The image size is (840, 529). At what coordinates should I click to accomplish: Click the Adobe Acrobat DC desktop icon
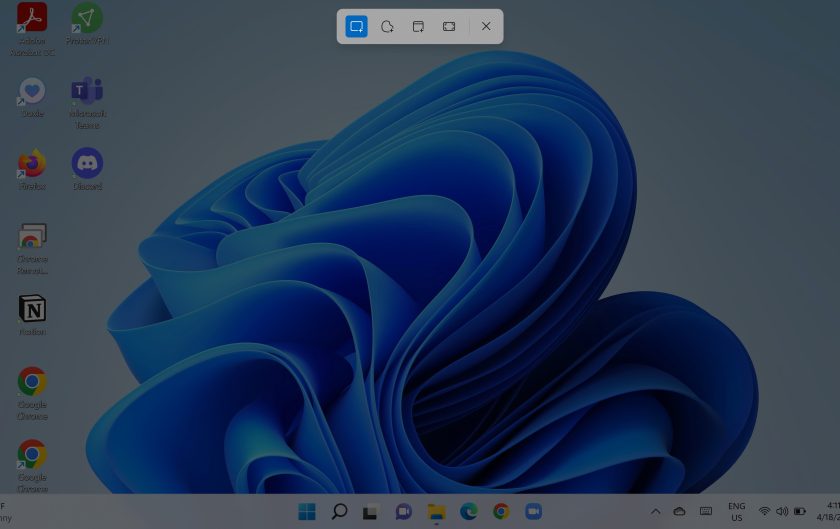[x=32, y=19]
